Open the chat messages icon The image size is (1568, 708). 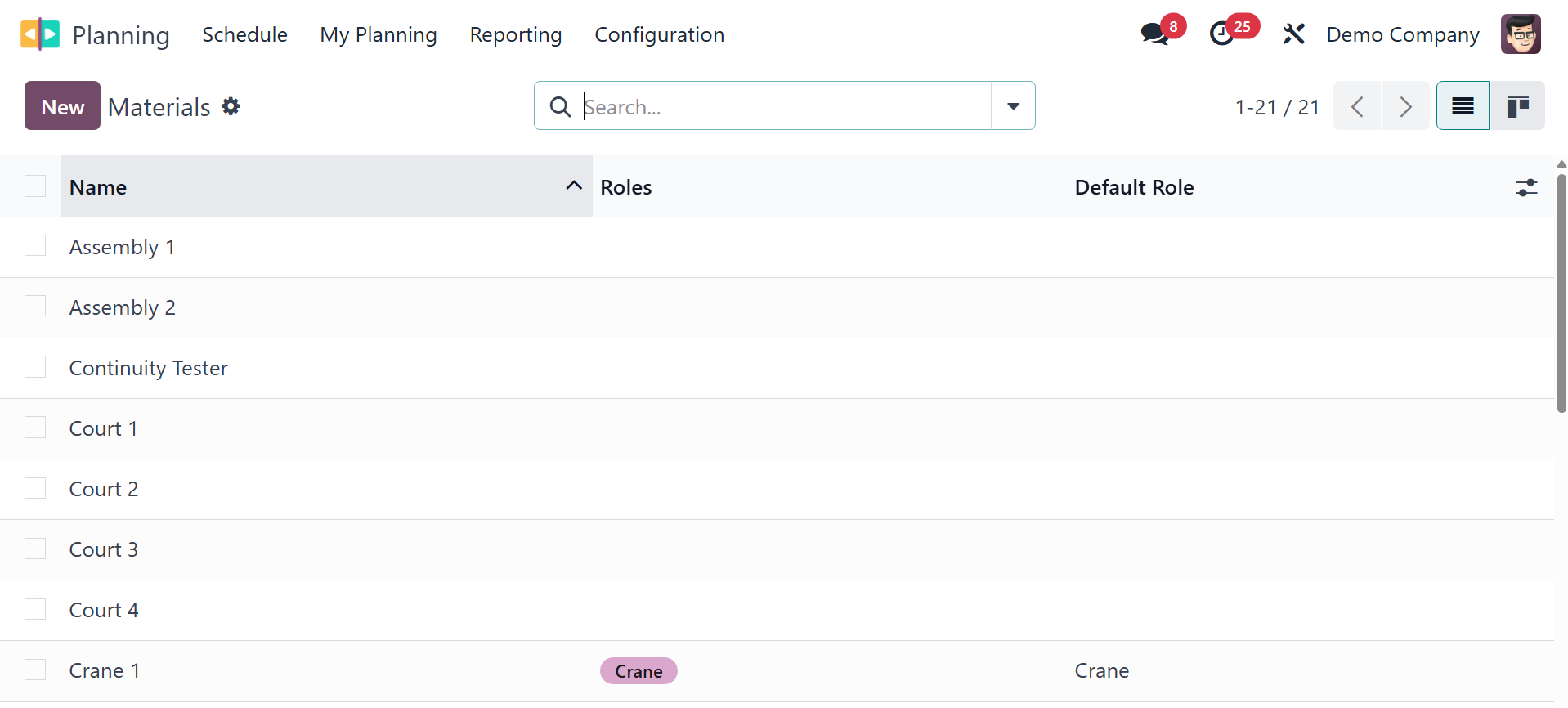coord(1154,34)
